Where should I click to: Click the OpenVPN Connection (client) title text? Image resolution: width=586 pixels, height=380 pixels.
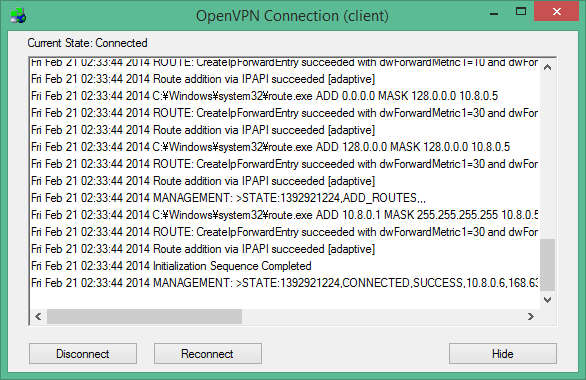[292, 16]
